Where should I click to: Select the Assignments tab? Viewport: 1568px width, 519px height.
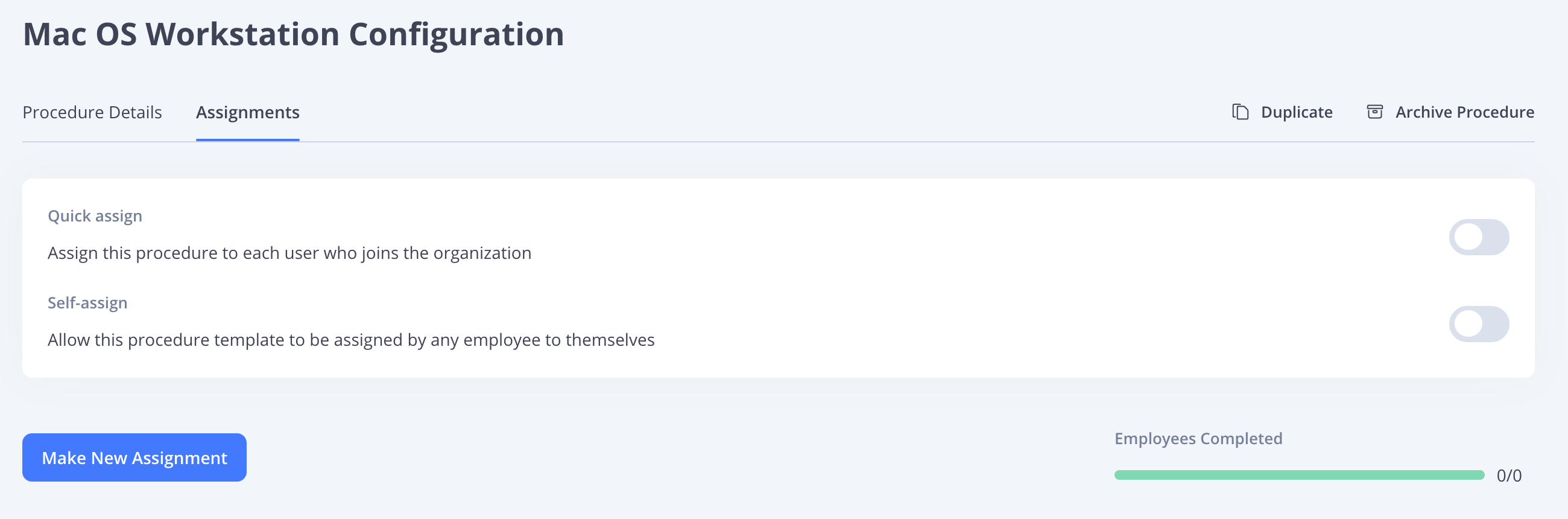coord(248,113)
